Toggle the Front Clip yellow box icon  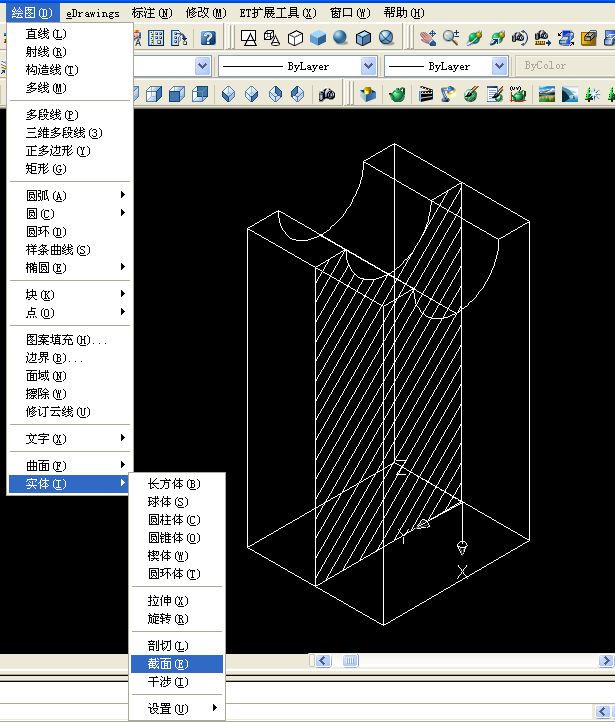[589, 38]
